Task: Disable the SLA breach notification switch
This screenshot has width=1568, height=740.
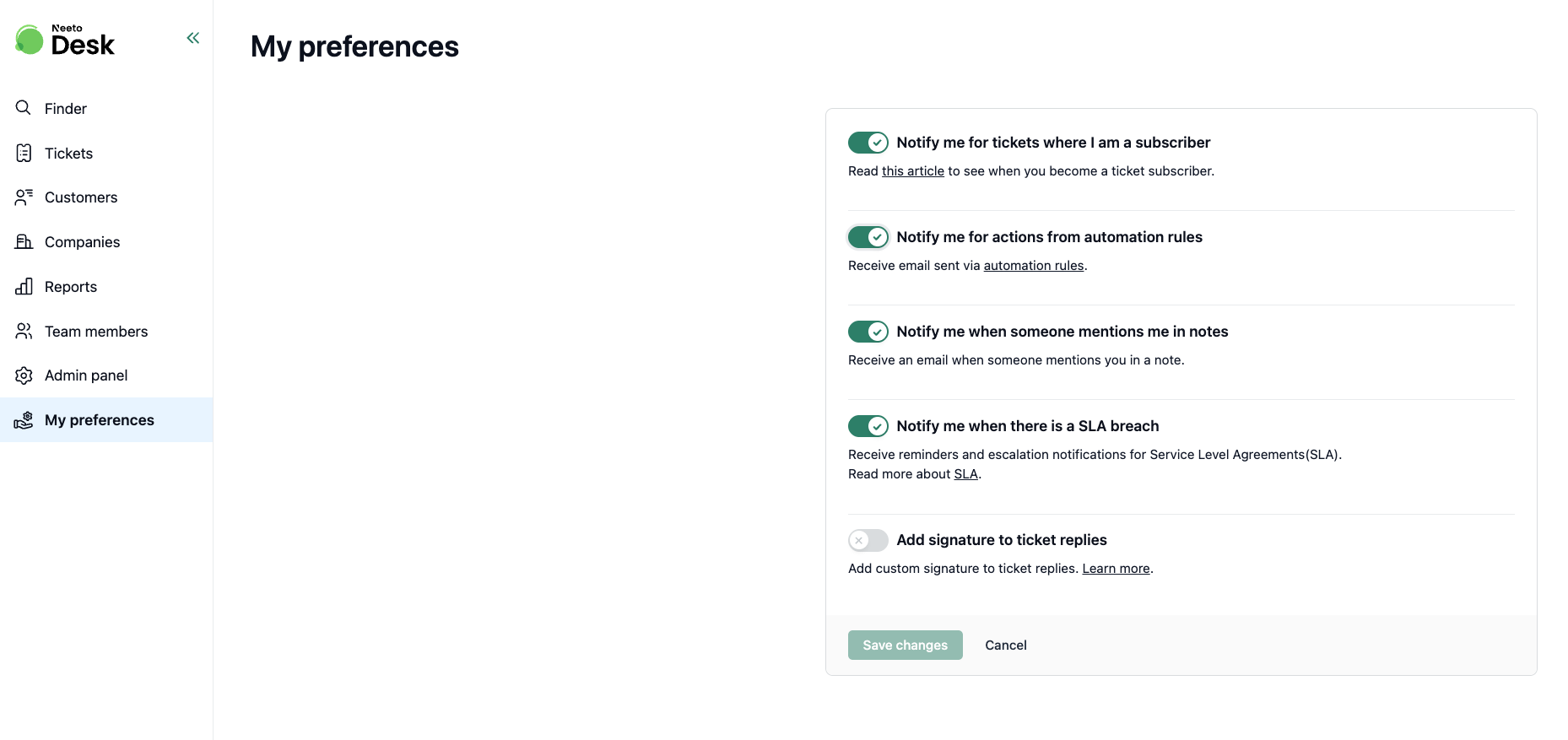Action: (x=868, y=426)
